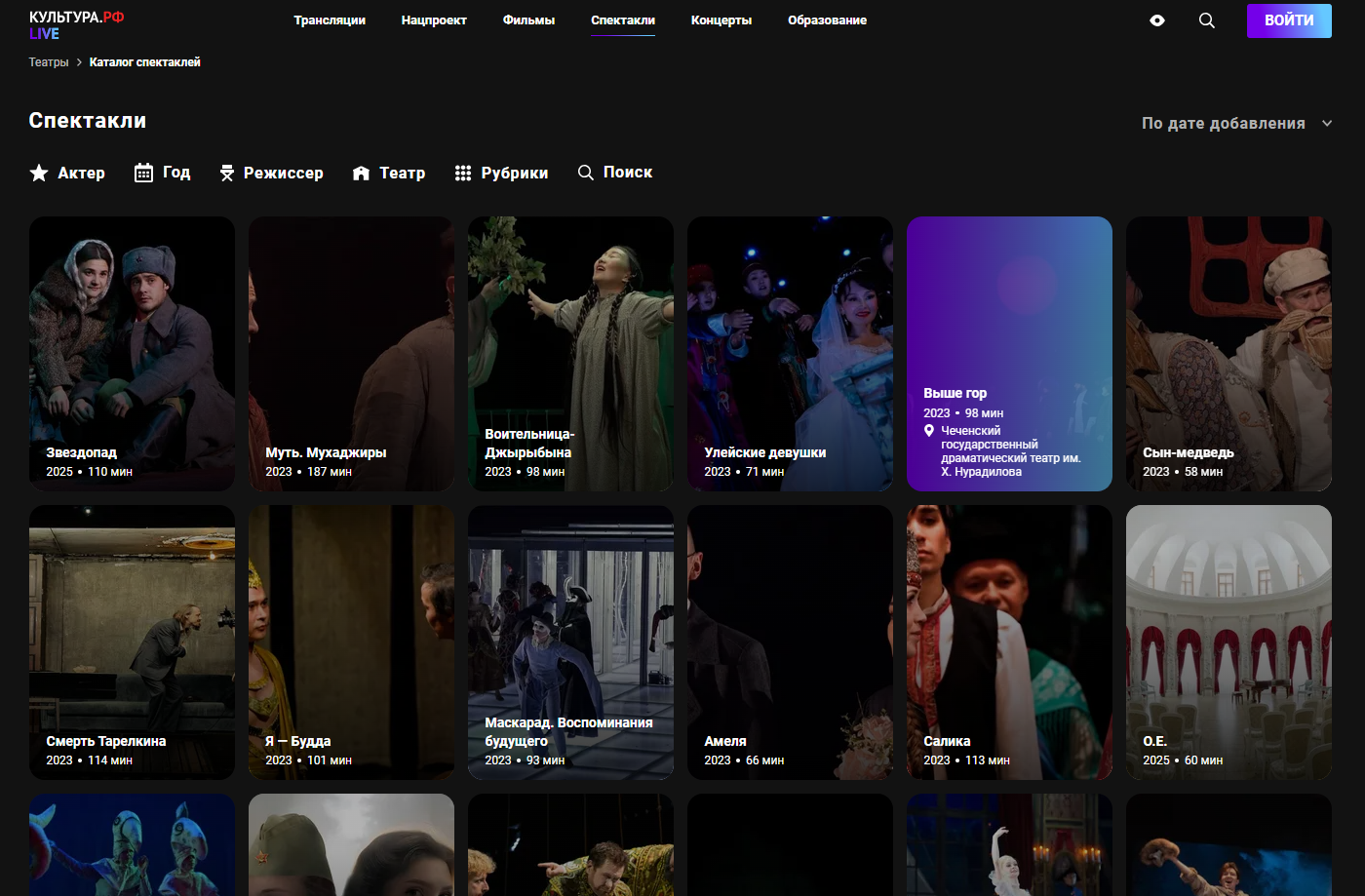
Task: Open the Салика performance card
Action: (1009, 643)
